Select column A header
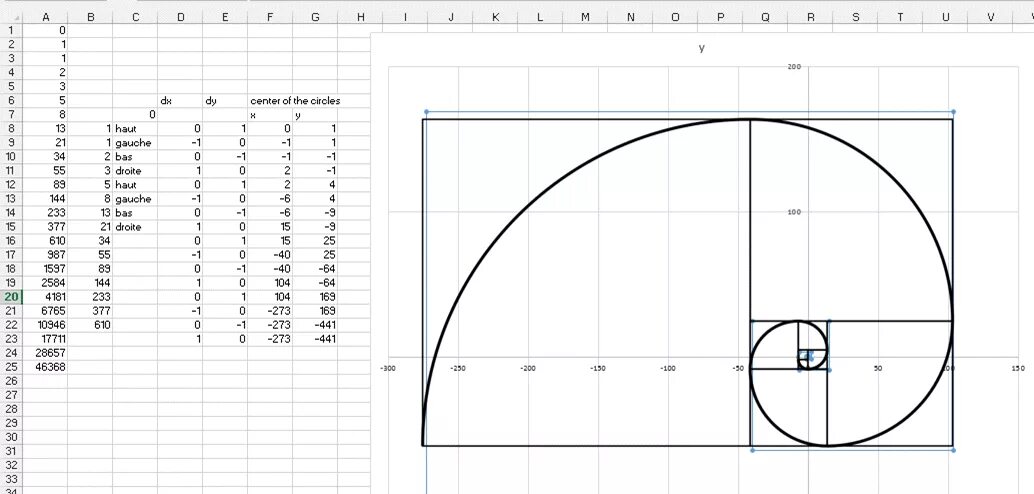1034x494 pixels. click(46, 18)
